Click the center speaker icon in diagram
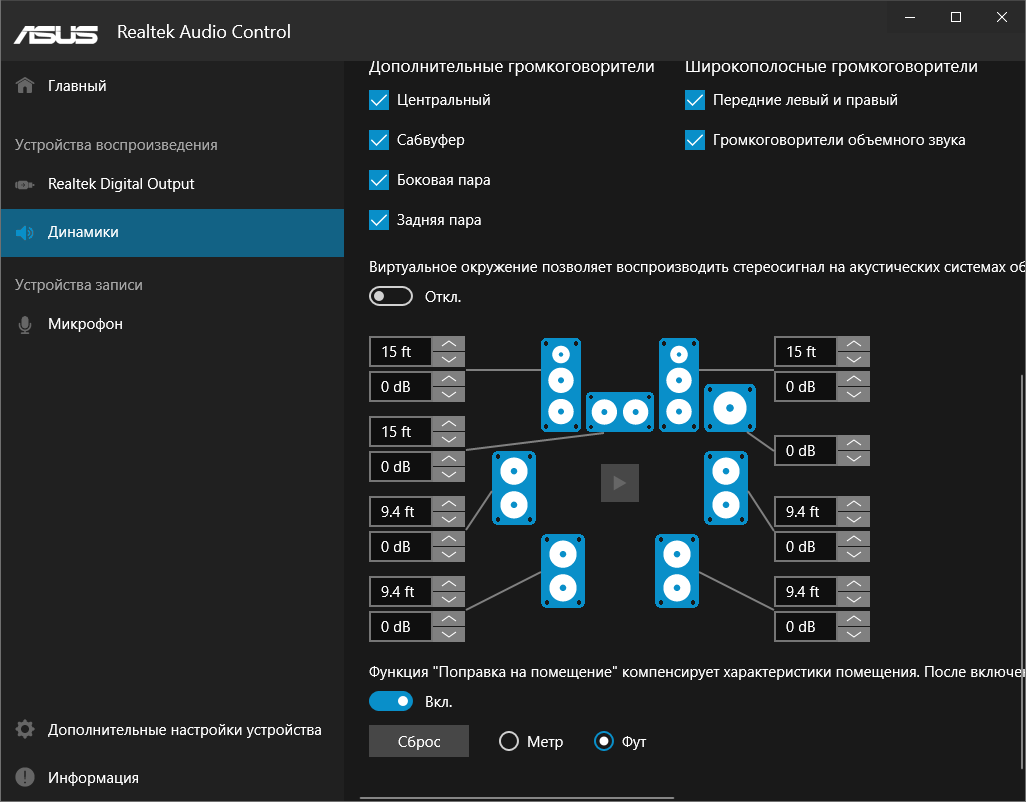This screenshot has height=802, width=1026. [x=619, y=411]
